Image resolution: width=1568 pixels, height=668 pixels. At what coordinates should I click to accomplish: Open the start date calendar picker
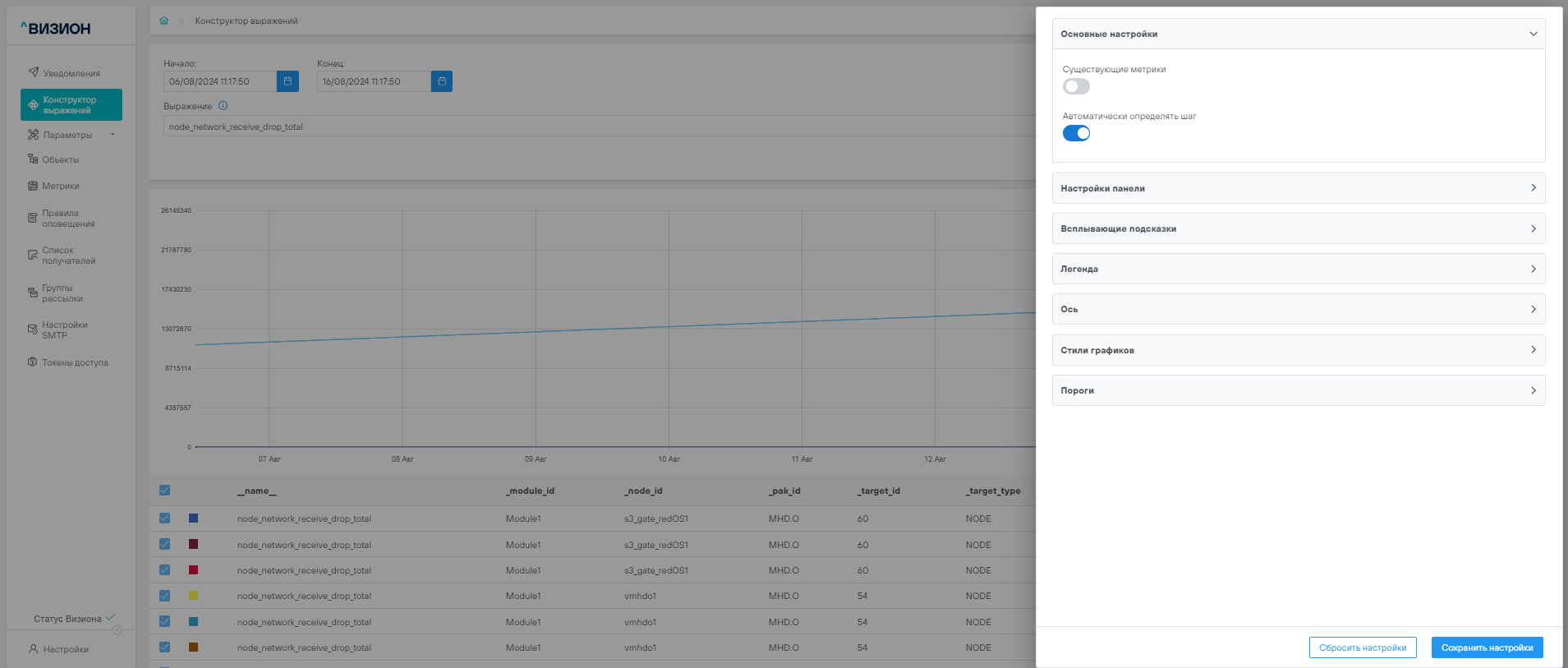[287, 81]
